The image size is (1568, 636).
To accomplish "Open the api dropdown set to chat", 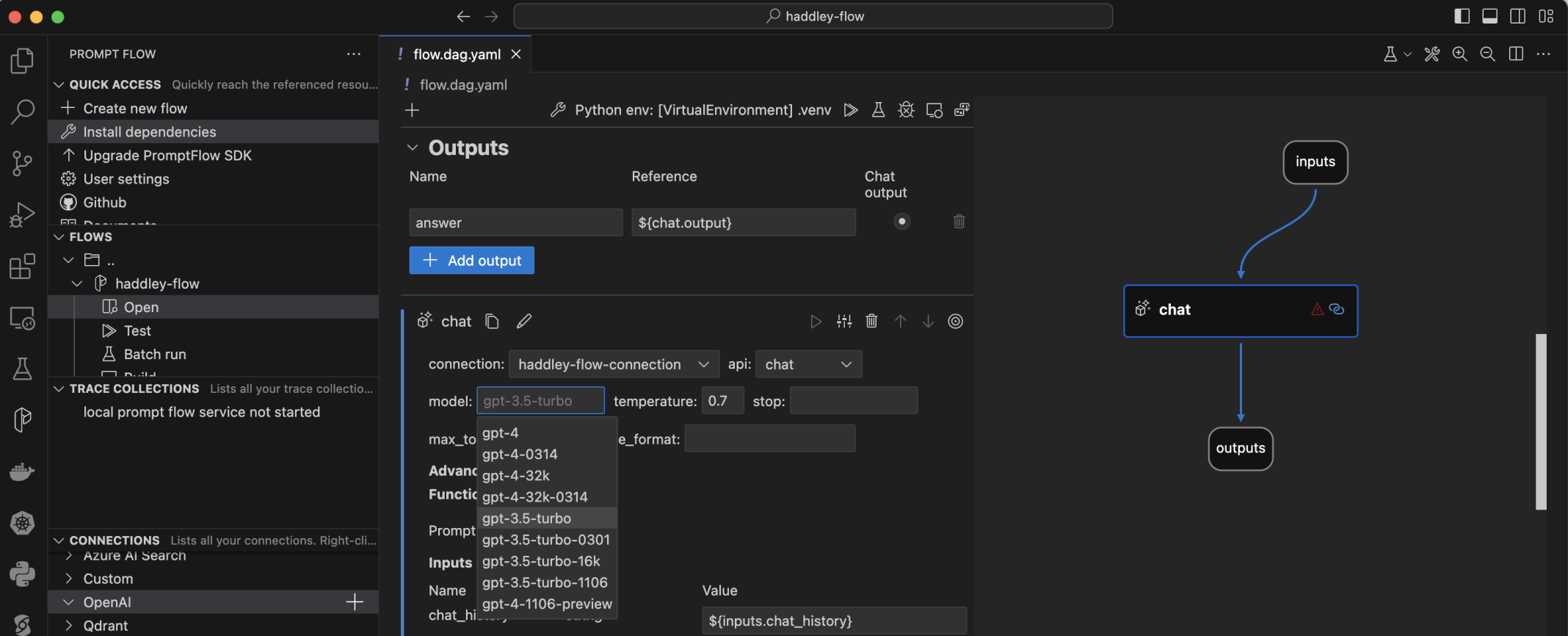I will (807, 364).
